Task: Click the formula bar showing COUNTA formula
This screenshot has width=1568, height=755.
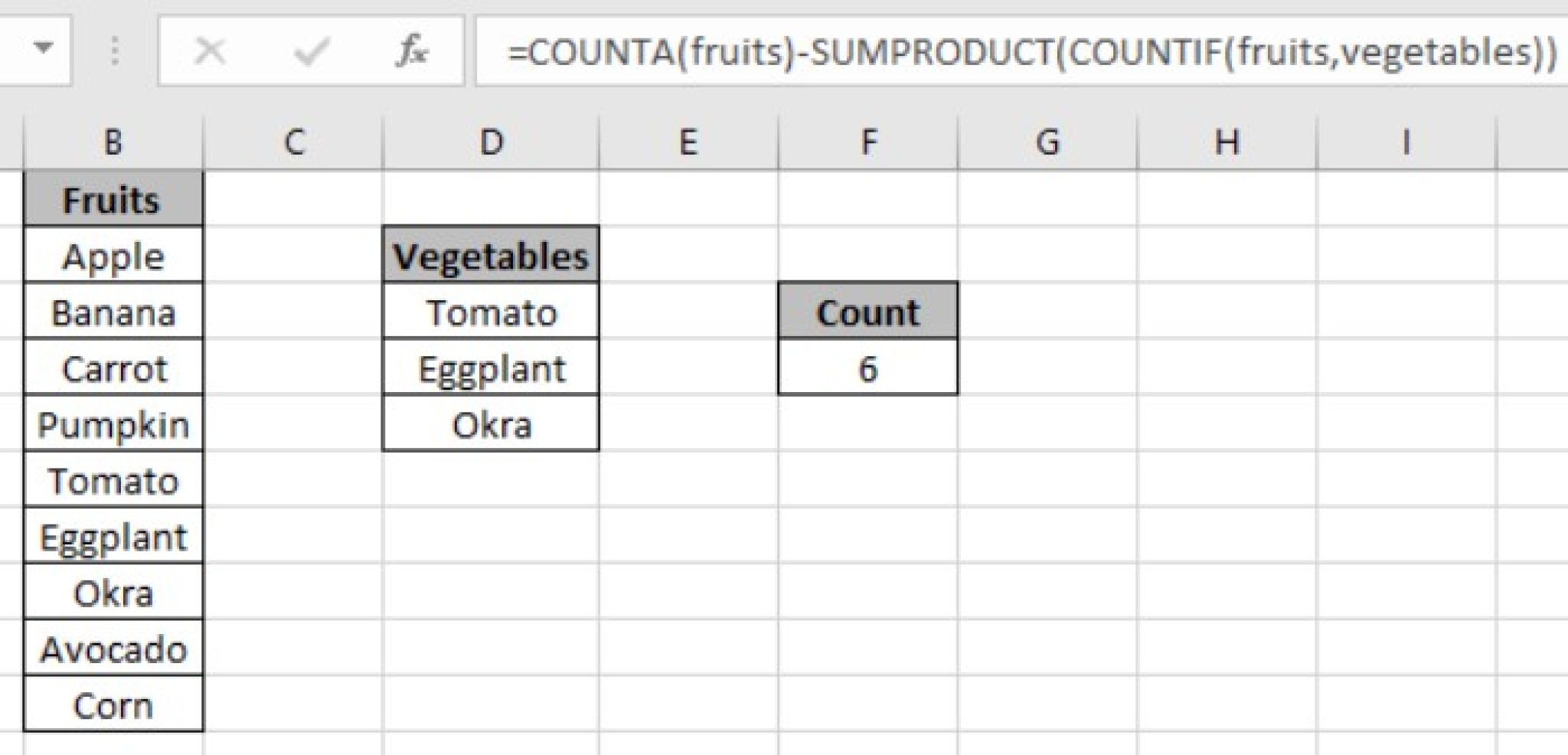Action: (995, 52)
